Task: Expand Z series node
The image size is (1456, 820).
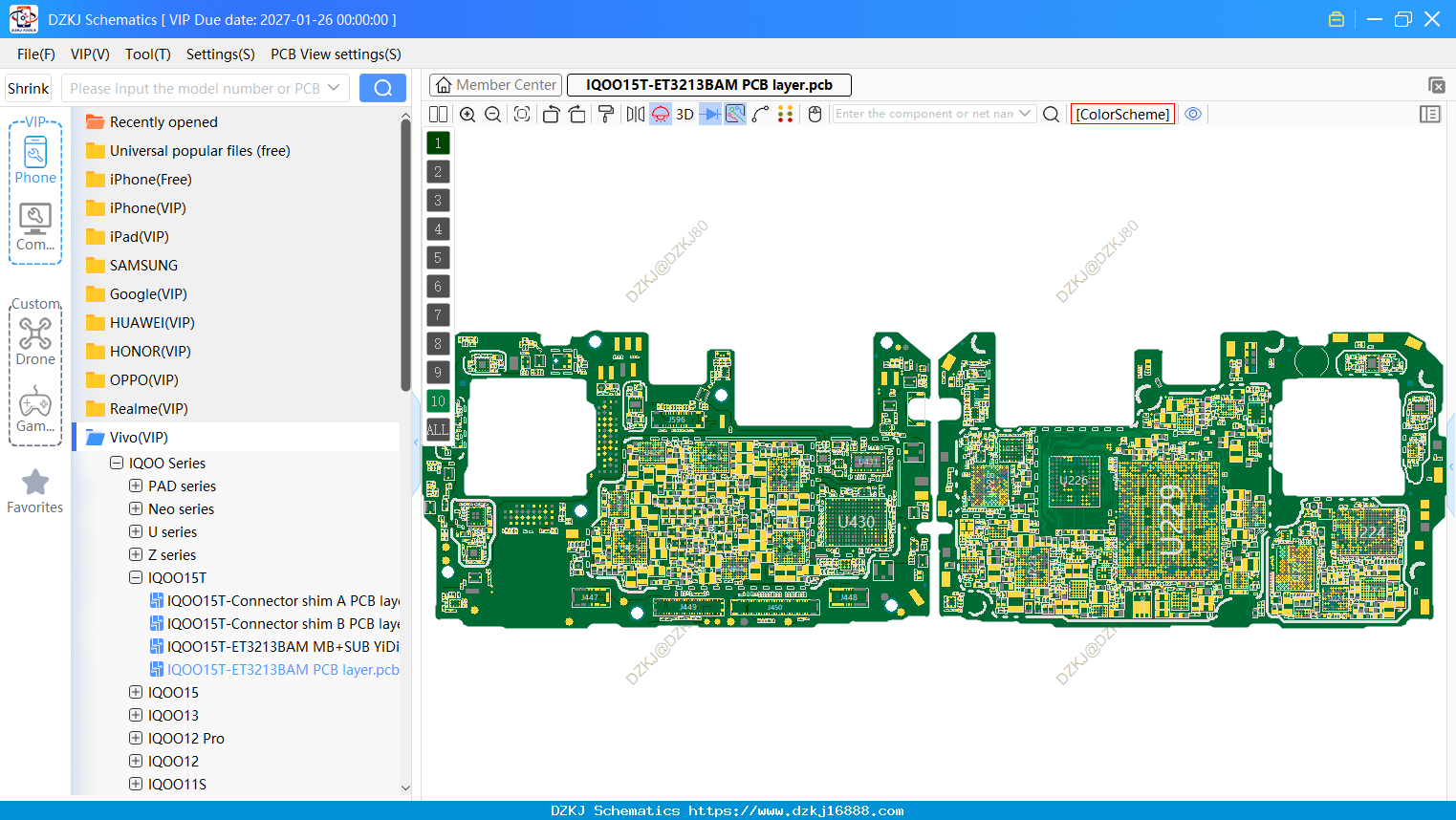Action: coord(136,554)
